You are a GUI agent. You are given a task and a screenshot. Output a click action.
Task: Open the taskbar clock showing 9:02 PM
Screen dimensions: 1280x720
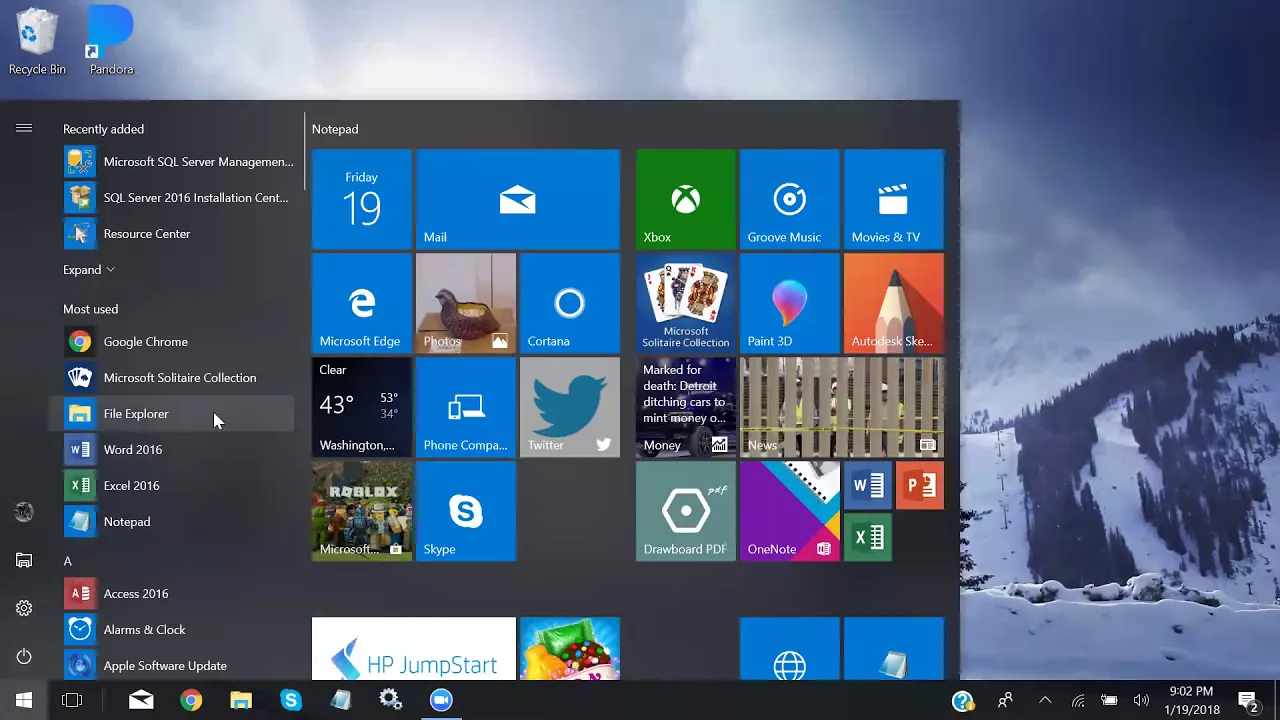(1191, 700)
